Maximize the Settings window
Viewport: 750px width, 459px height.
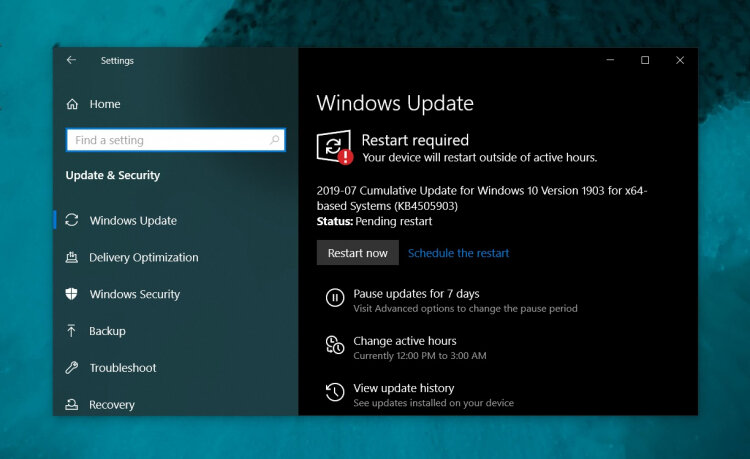pyautogui.click(x=645, y=60)
